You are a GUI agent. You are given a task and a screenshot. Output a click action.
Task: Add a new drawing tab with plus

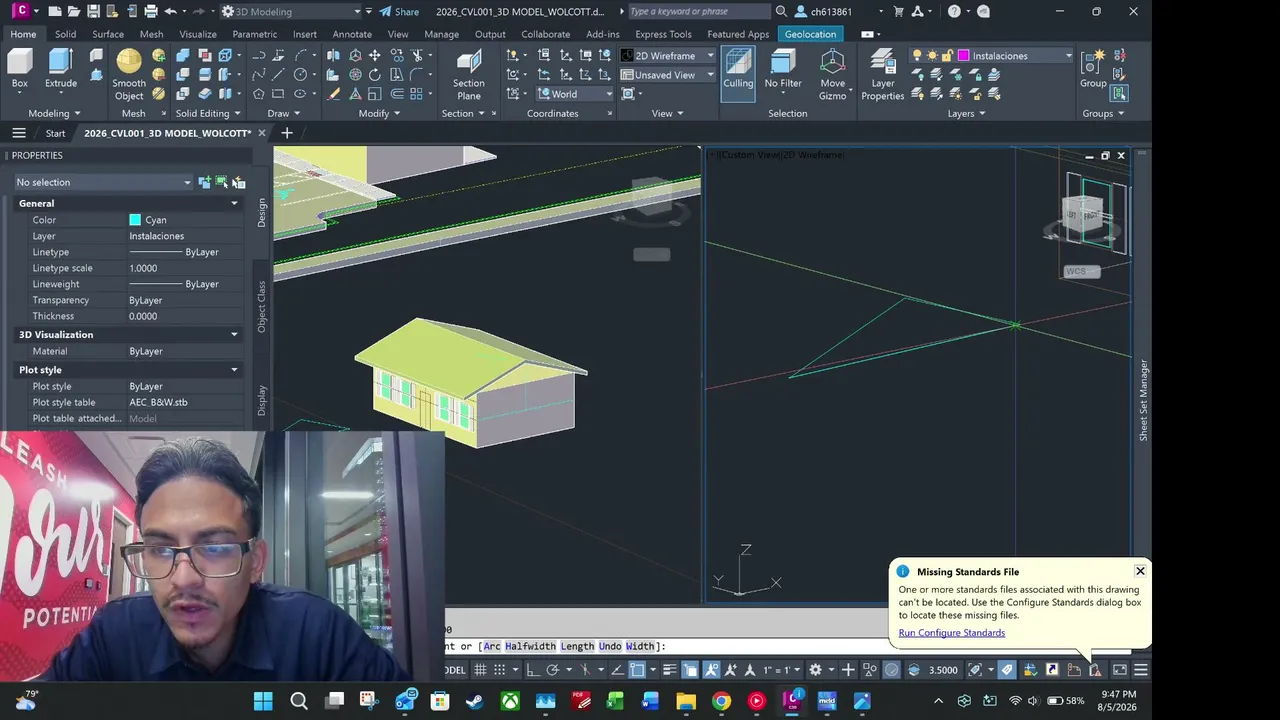[x=287, y=133]
